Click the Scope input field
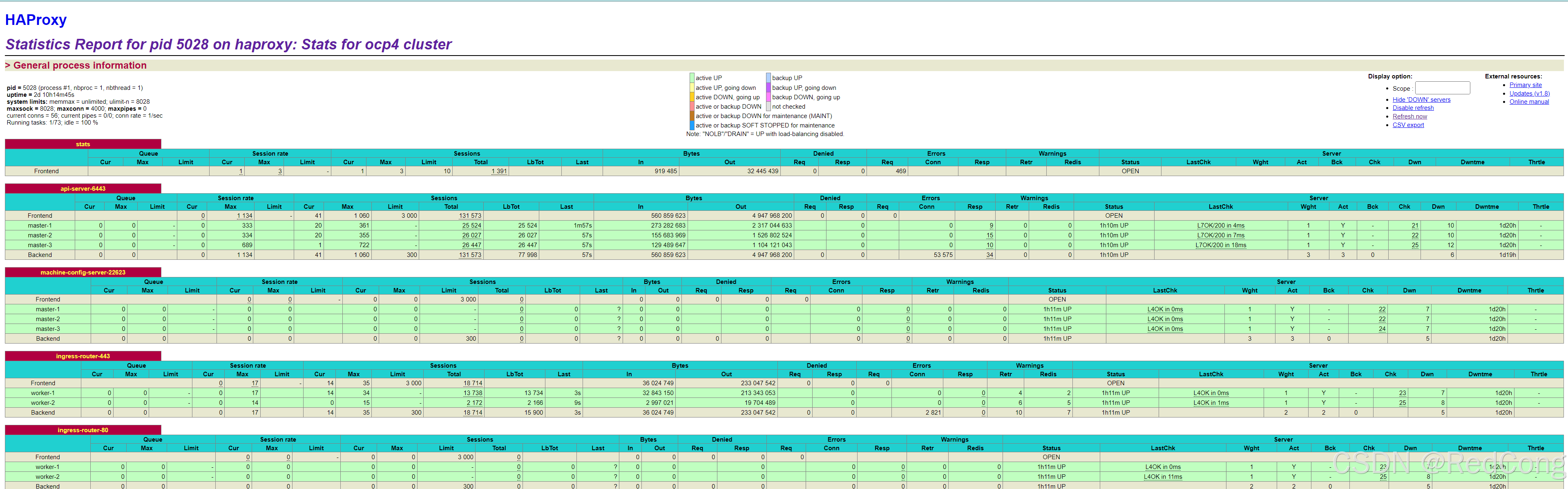This screenshot has height=489, width=1568. (1442, 88)
